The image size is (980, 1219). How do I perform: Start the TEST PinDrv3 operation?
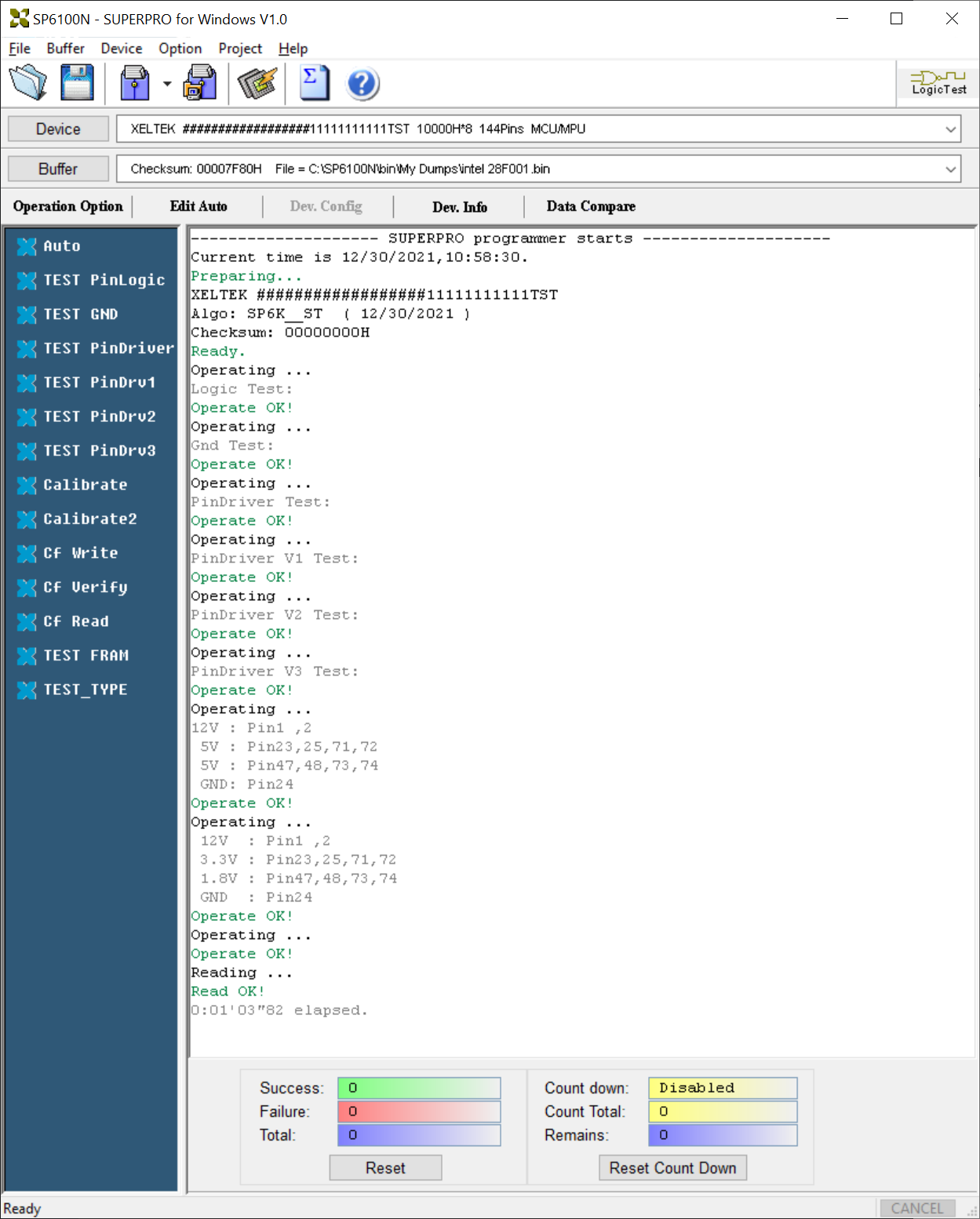tap(86, 451)
